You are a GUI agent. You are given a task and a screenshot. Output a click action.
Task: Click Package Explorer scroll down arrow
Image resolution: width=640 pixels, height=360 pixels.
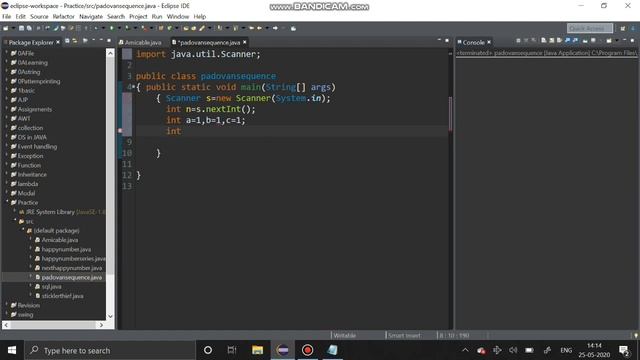tap(110, 316)
